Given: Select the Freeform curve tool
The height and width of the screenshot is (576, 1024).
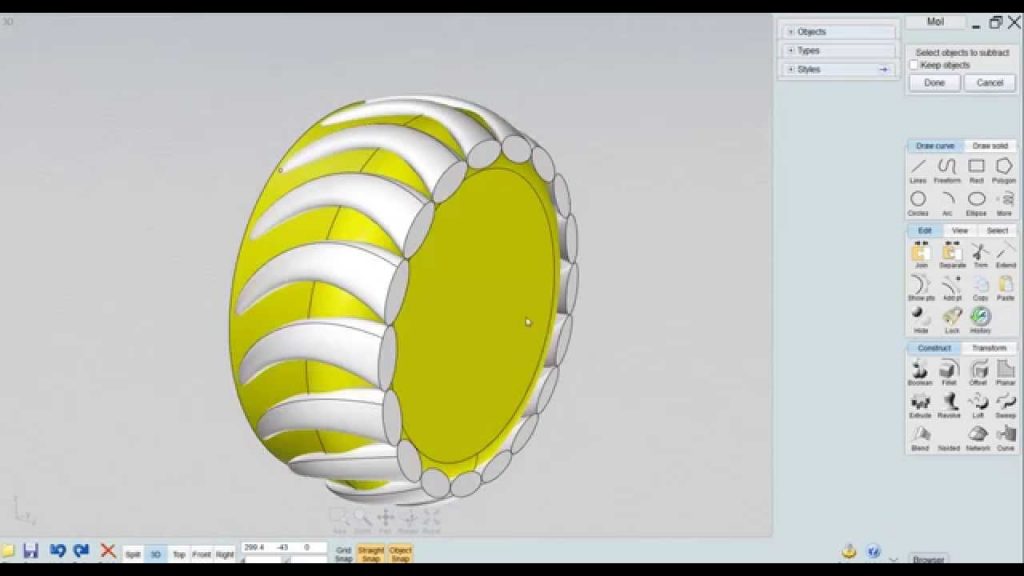Looking at the screenshot, I should 947,169.
